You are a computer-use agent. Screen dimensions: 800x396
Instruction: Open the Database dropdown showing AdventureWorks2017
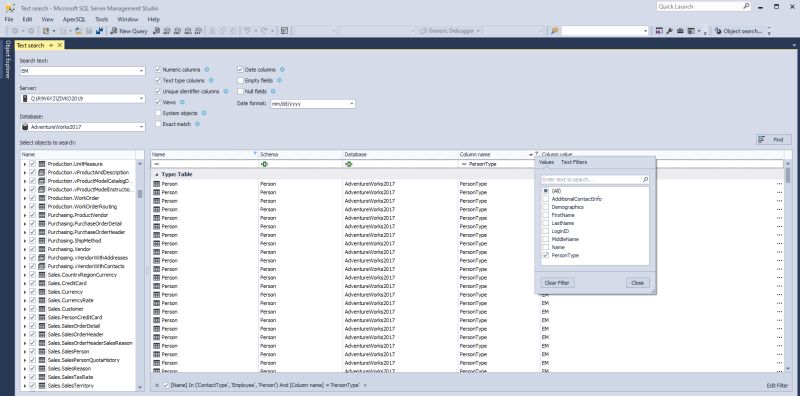point(141,127)
